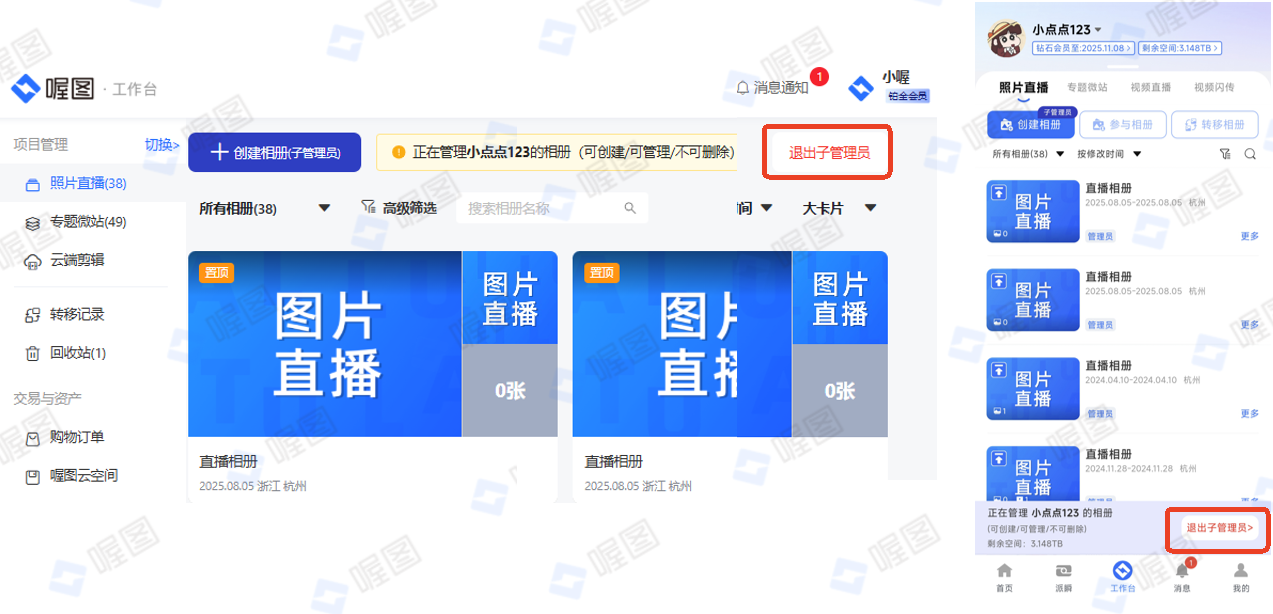This screenshot has width=1273, height=614.
Task: Tap the mobile profile avatar picture
Action: point(1006,40)
